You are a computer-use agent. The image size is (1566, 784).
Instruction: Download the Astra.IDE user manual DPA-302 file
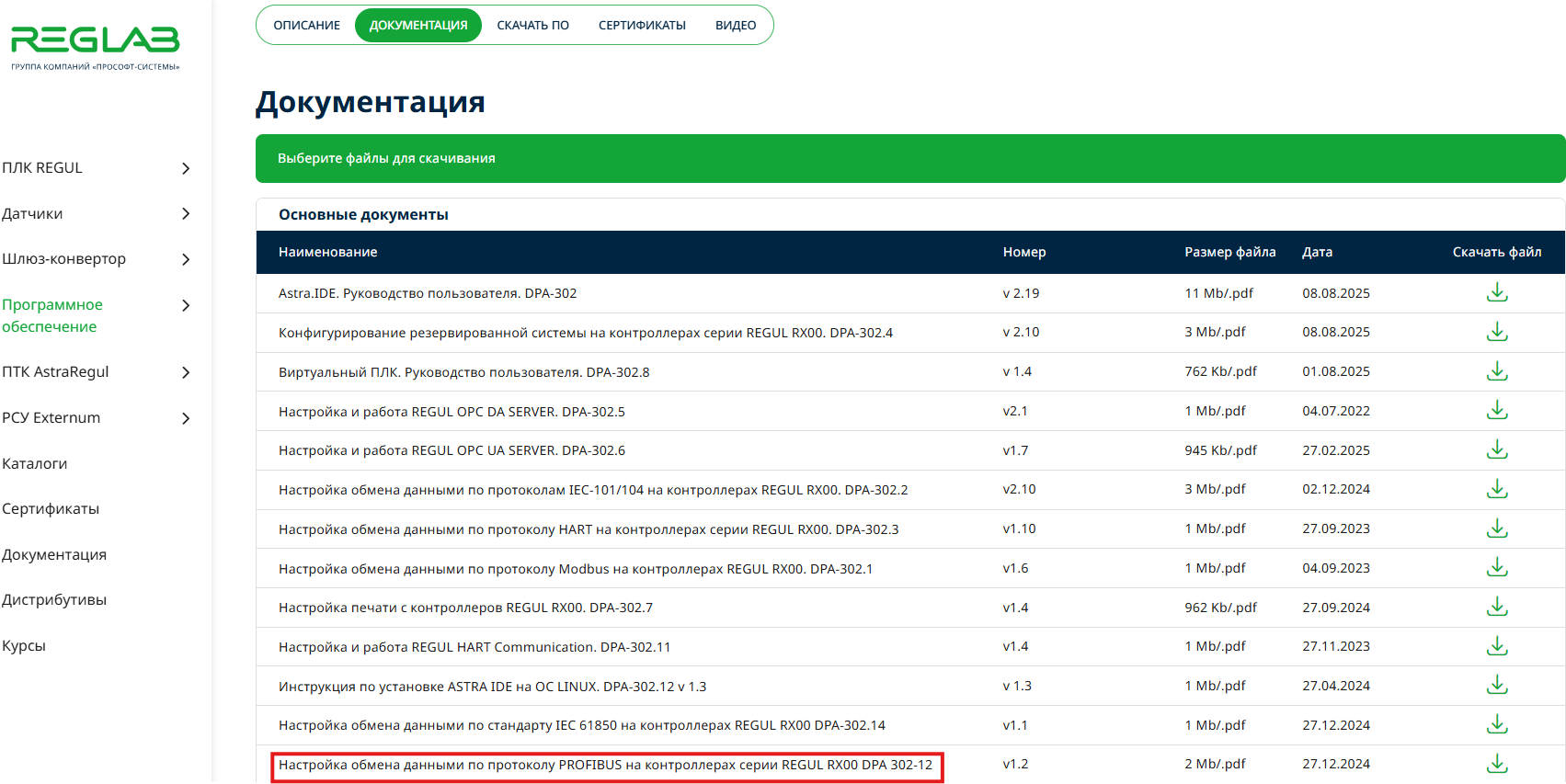(x=1496, y=293)
